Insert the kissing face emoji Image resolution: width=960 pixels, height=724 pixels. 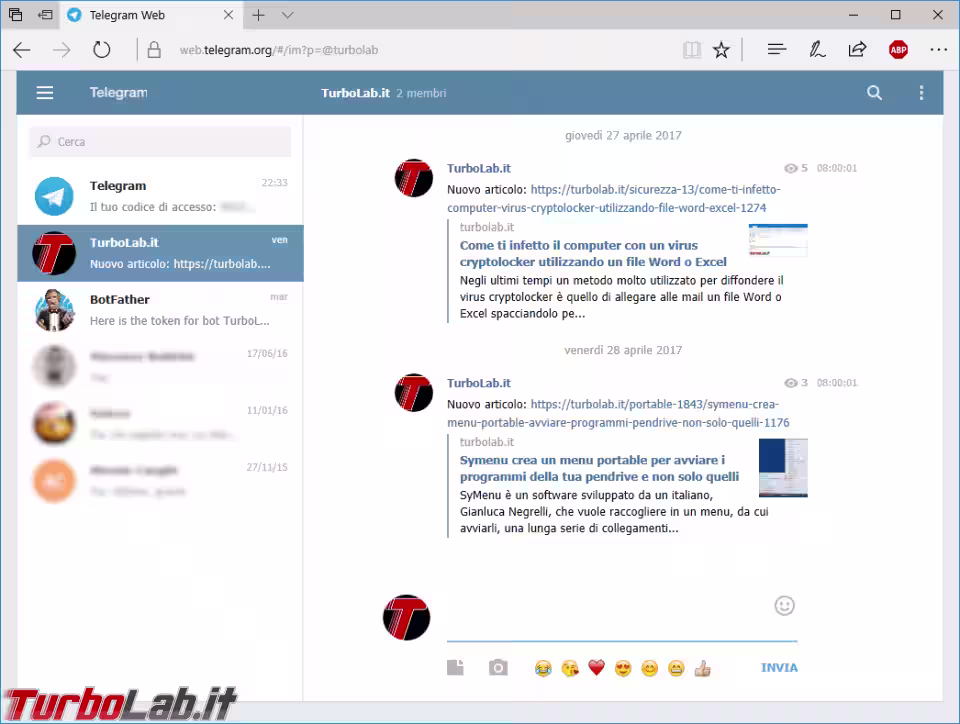click(x=569, y=668)
